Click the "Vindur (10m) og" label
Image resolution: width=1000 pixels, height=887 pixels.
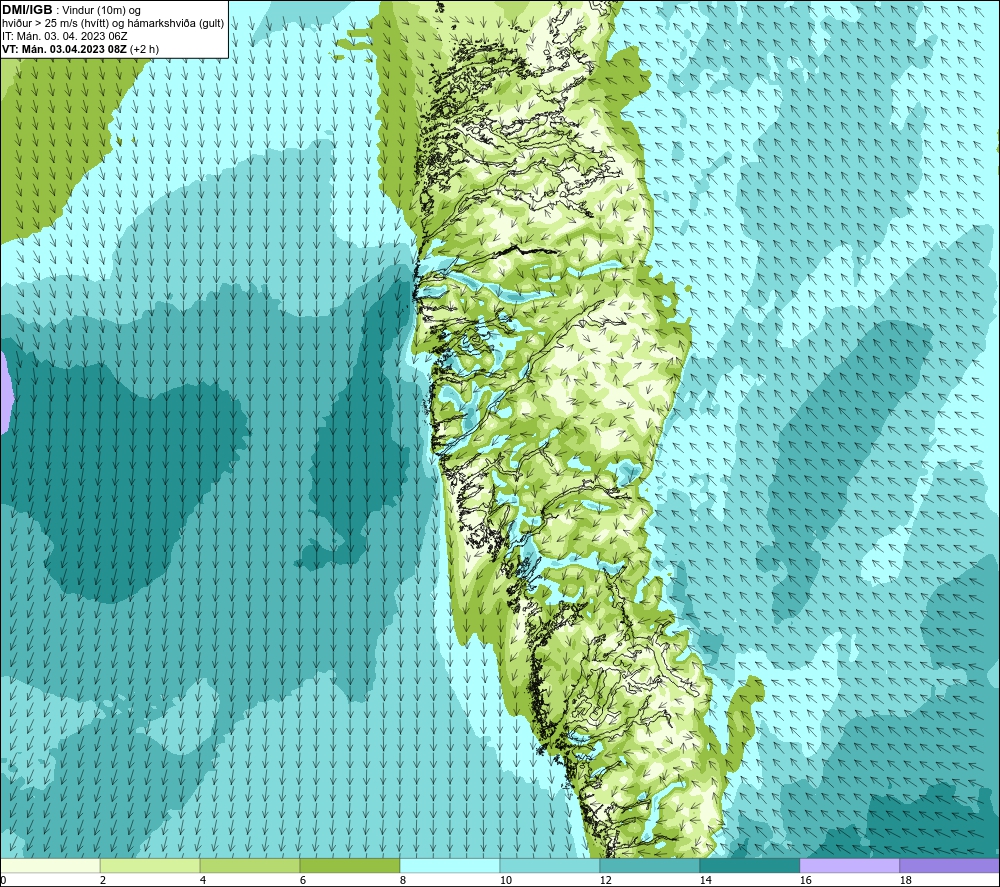pos(101,11)
